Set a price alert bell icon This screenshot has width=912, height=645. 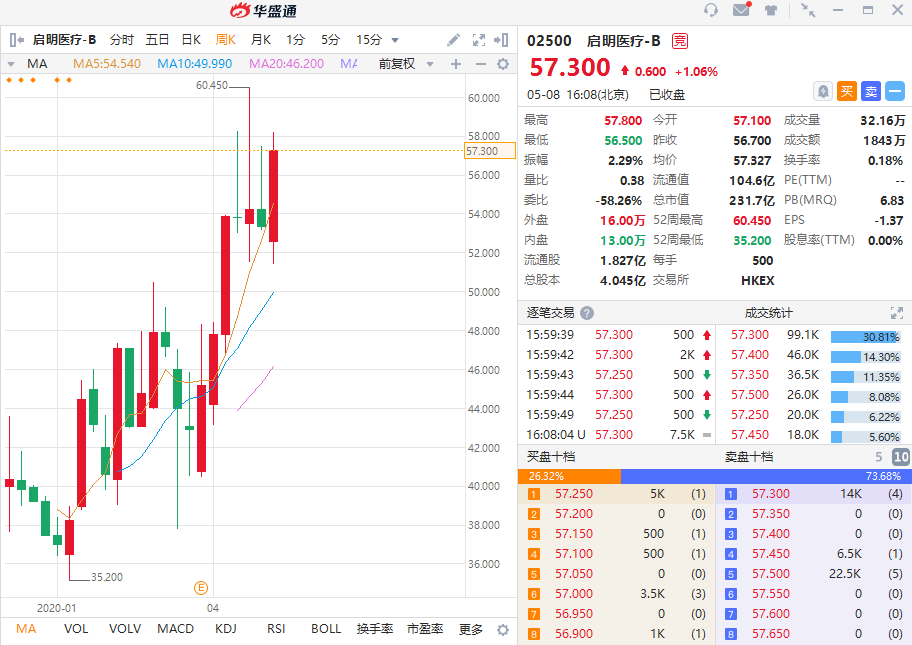click(x=823, y=91)
